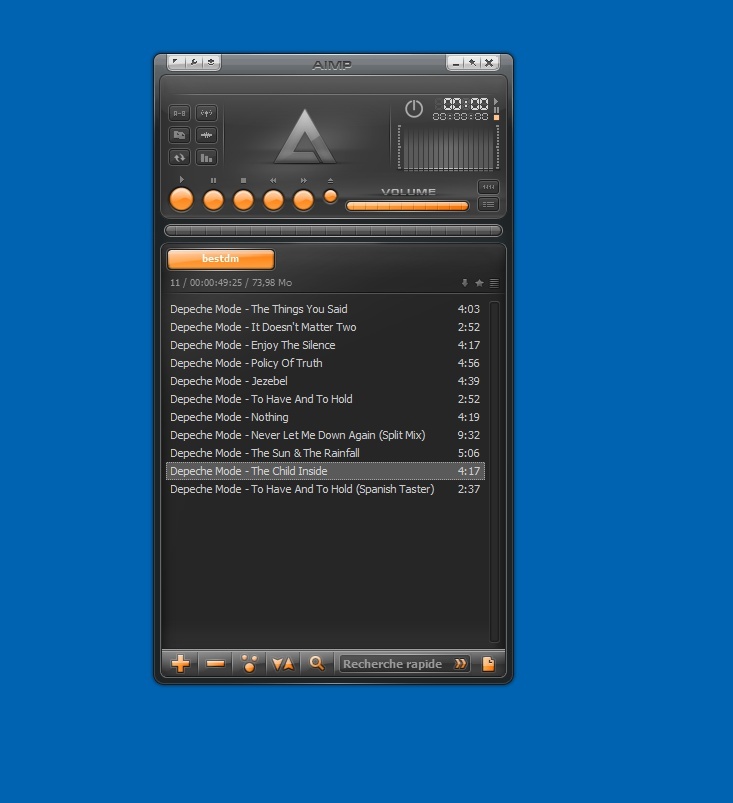Click the button below A-B
733x803 pixels.
pyautogui.click(x=180, y=135)
